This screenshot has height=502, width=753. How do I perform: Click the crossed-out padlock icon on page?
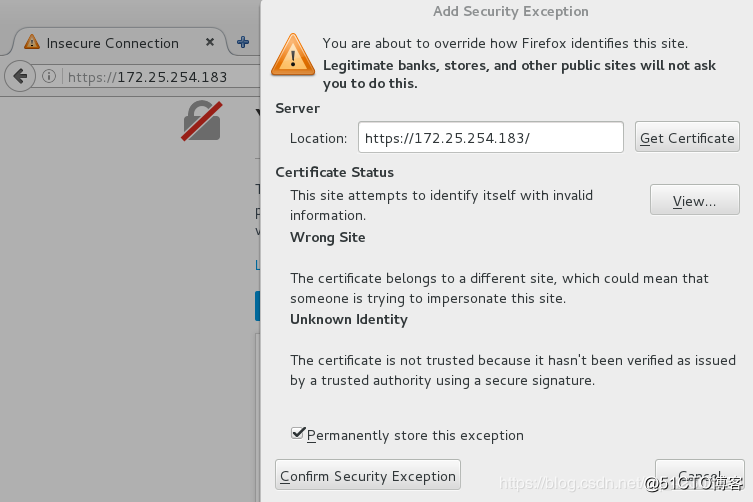point(202,121)
